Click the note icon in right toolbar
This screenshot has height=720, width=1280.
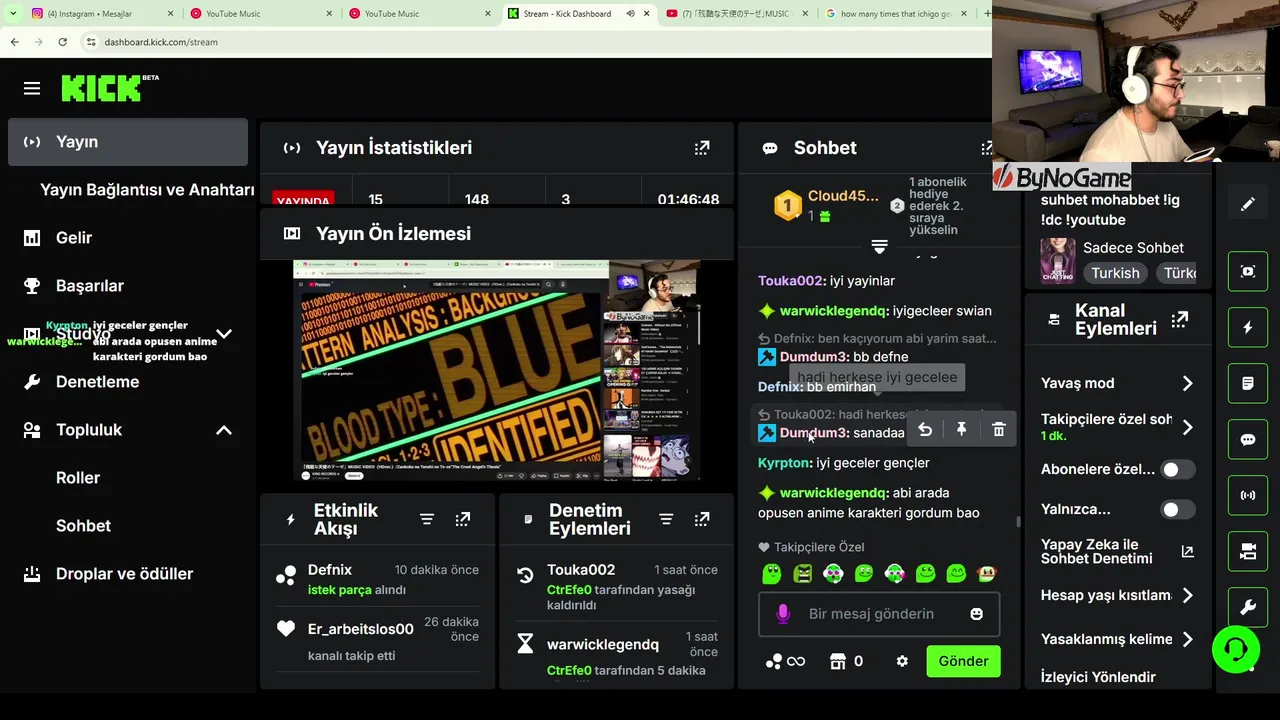coord(1248,383)
